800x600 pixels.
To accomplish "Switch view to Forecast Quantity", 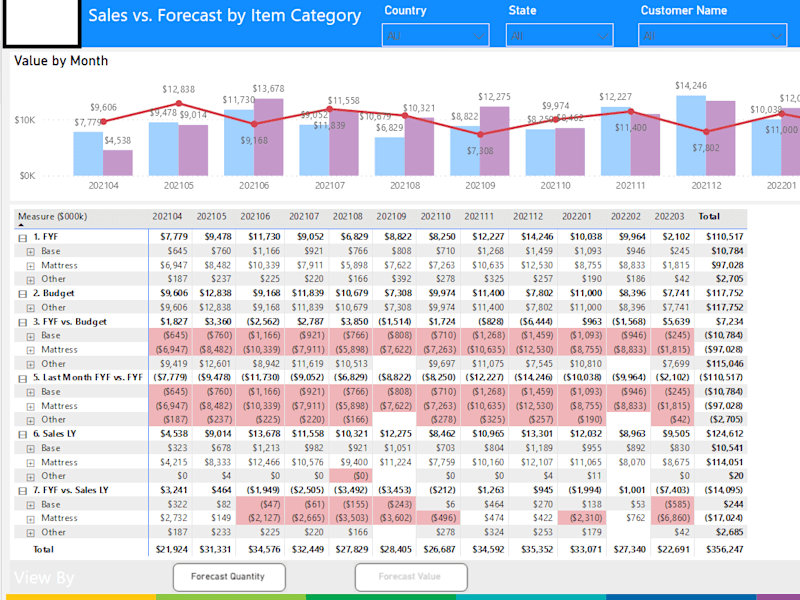I will (229, 577).
